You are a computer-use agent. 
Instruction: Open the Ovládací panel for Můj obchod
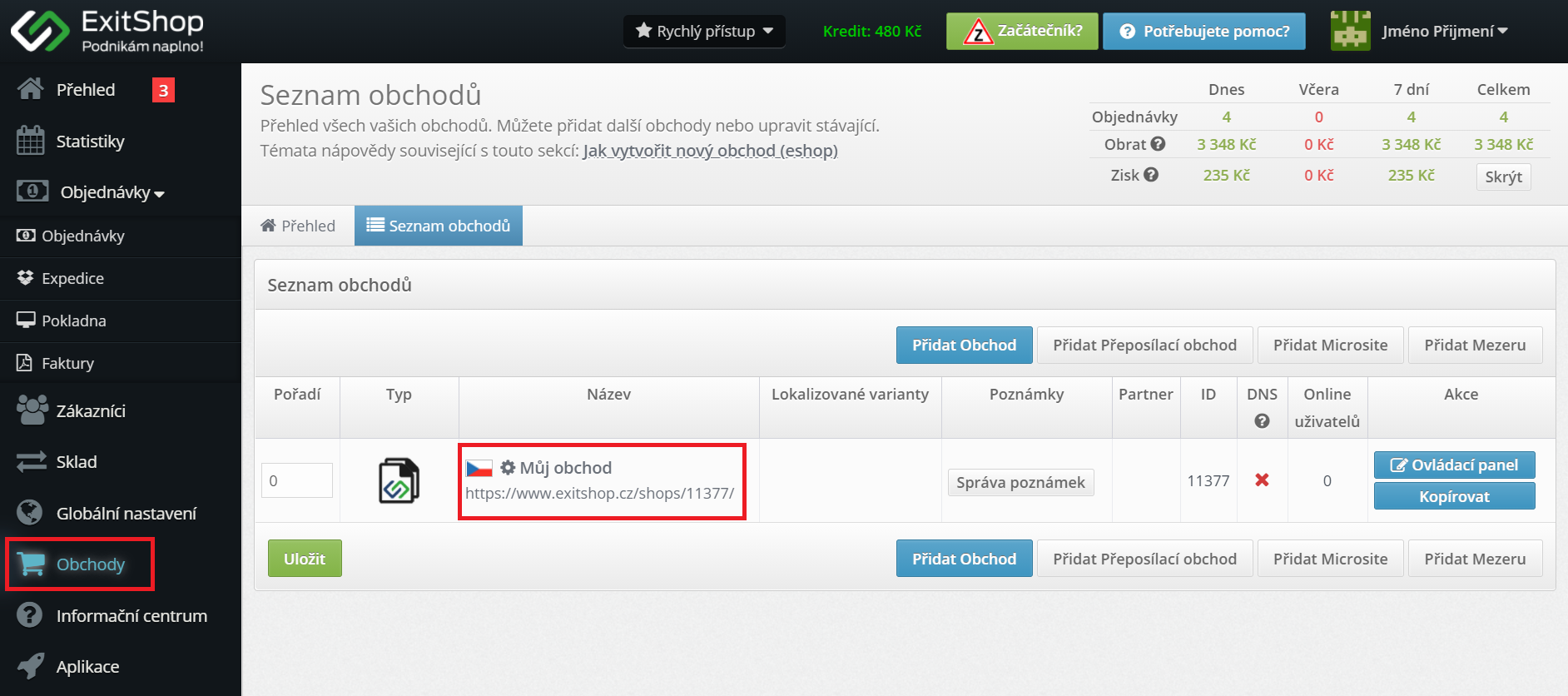(1454, 465)
